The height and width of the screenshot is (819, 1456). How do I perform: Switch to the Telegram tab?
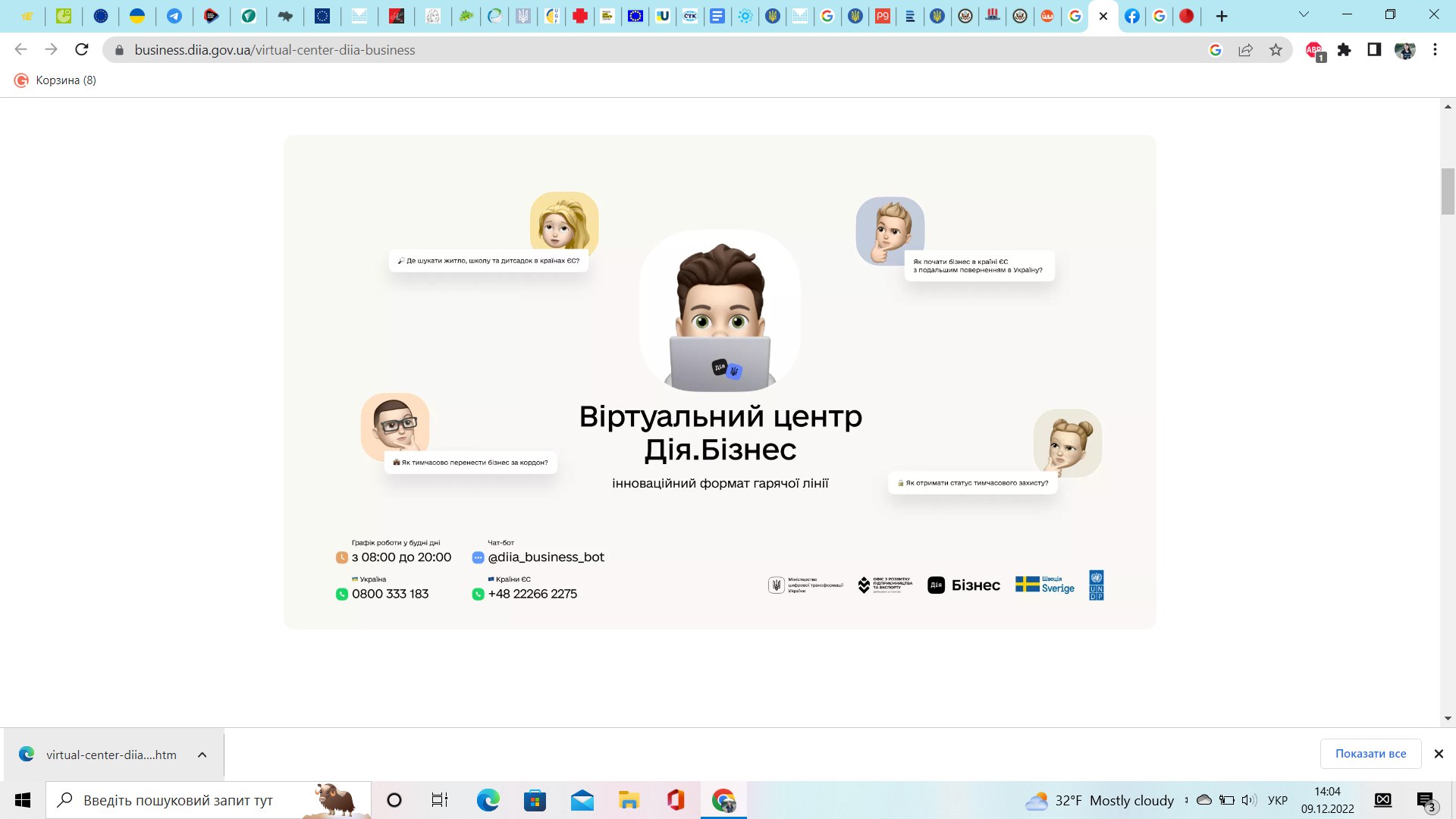[174, 16]
